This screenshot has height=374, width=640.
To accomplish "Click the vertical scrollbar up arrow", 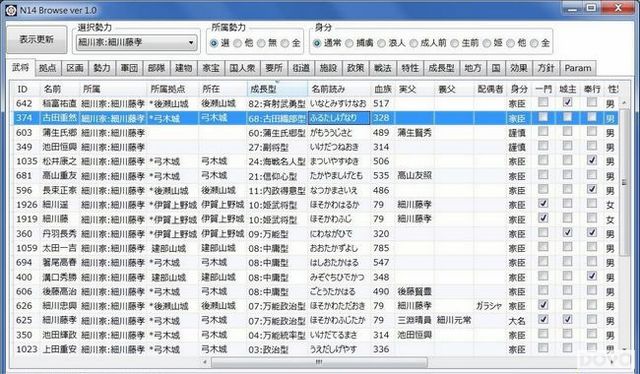I will coord(624,103).
